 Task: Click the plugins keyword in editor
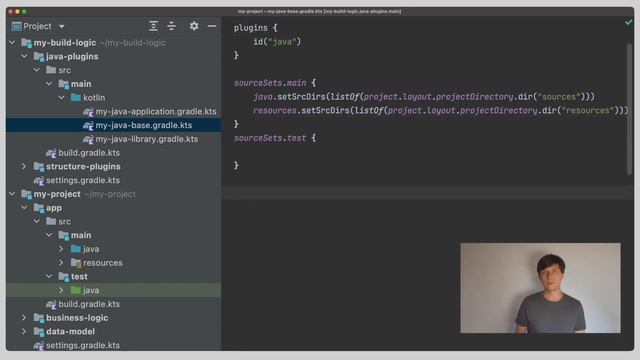(251, 28)
